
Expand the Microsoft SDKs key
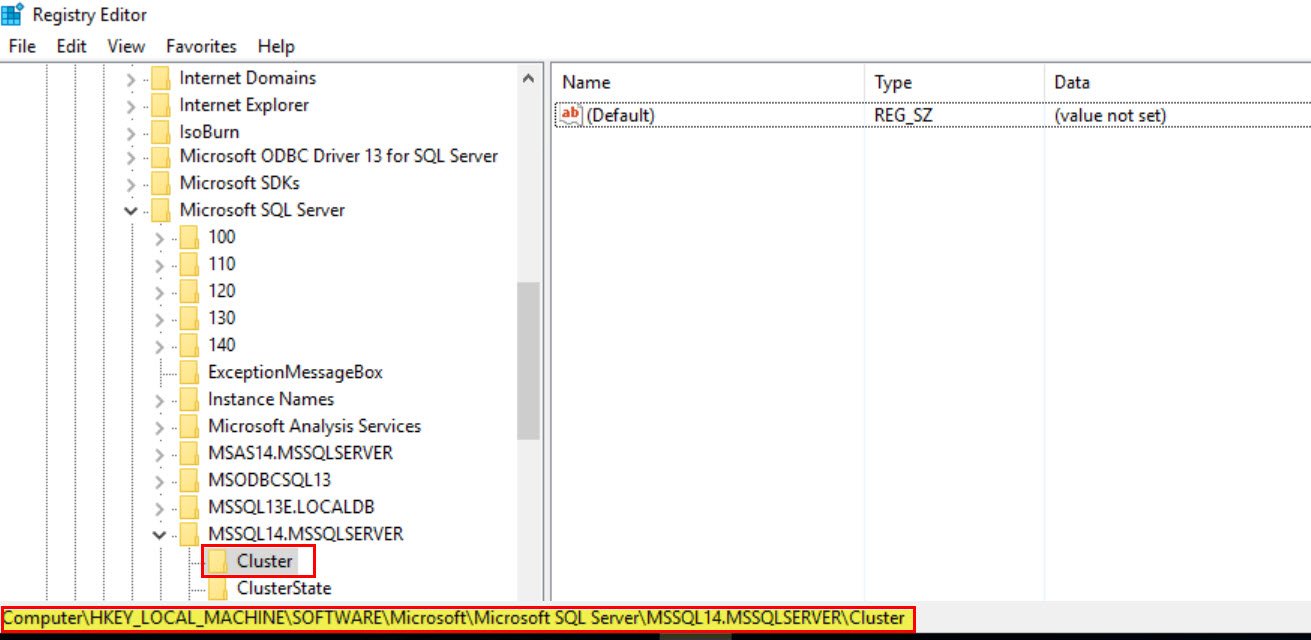131,183
